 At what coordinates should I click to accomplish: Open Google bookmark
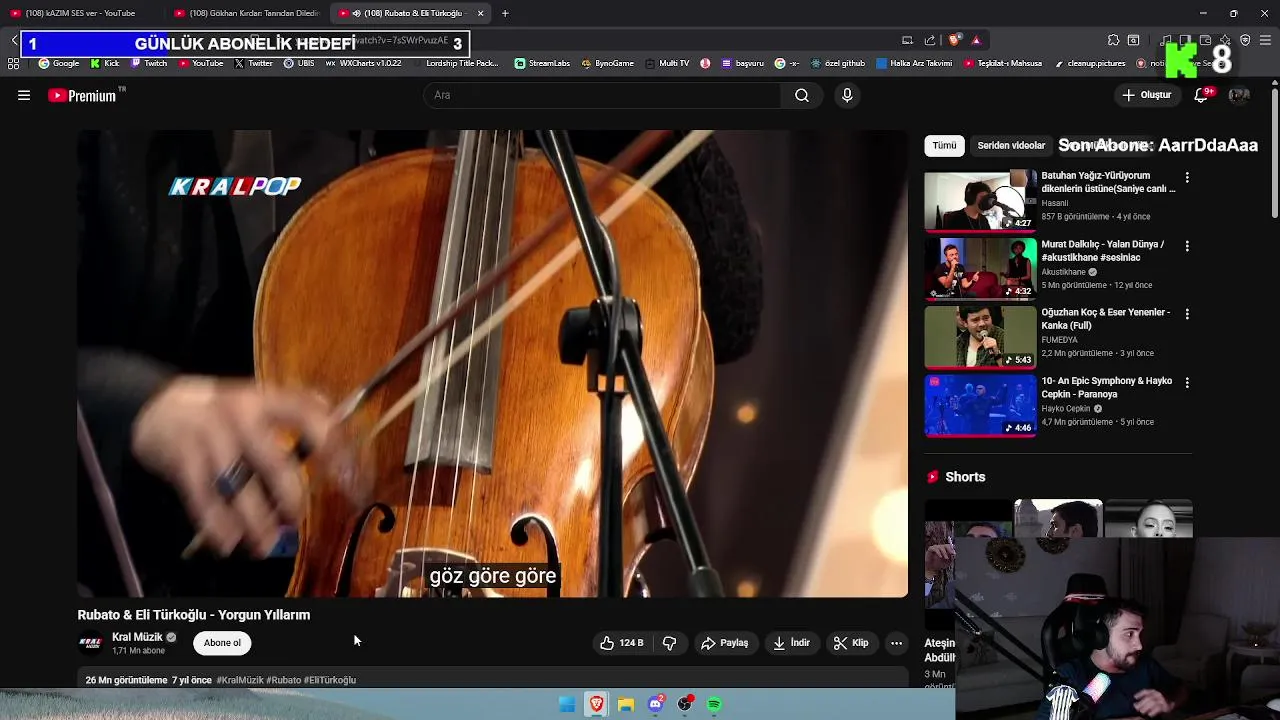click(x=59, y=63)
